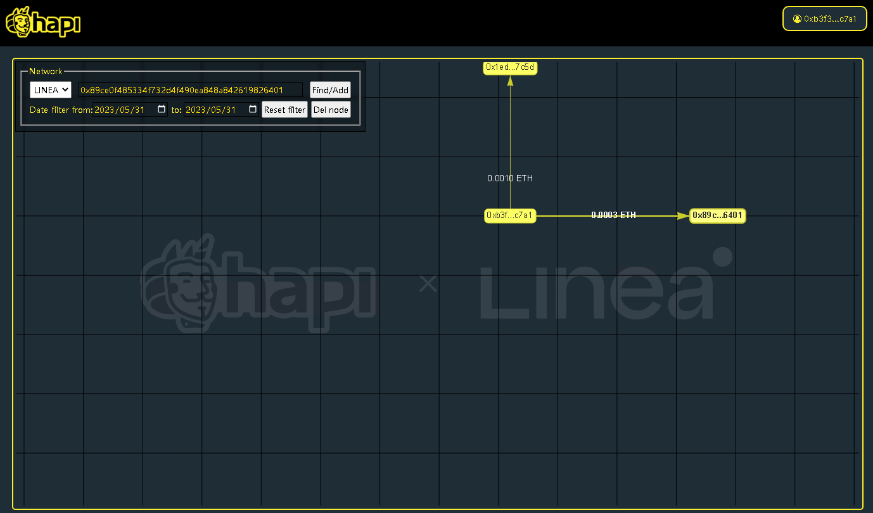Click the 0.0003 ETH edge label
Viewport: 873px width, 513px height.
pyautogui.click(x=613, y=215)
